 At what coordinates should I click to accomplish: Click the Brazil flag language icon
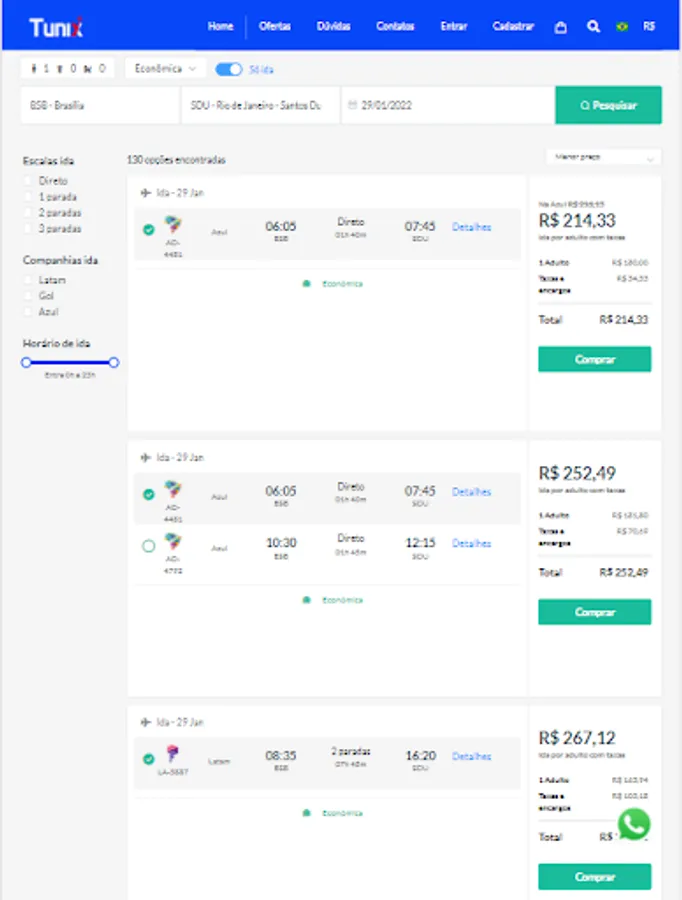622,27
